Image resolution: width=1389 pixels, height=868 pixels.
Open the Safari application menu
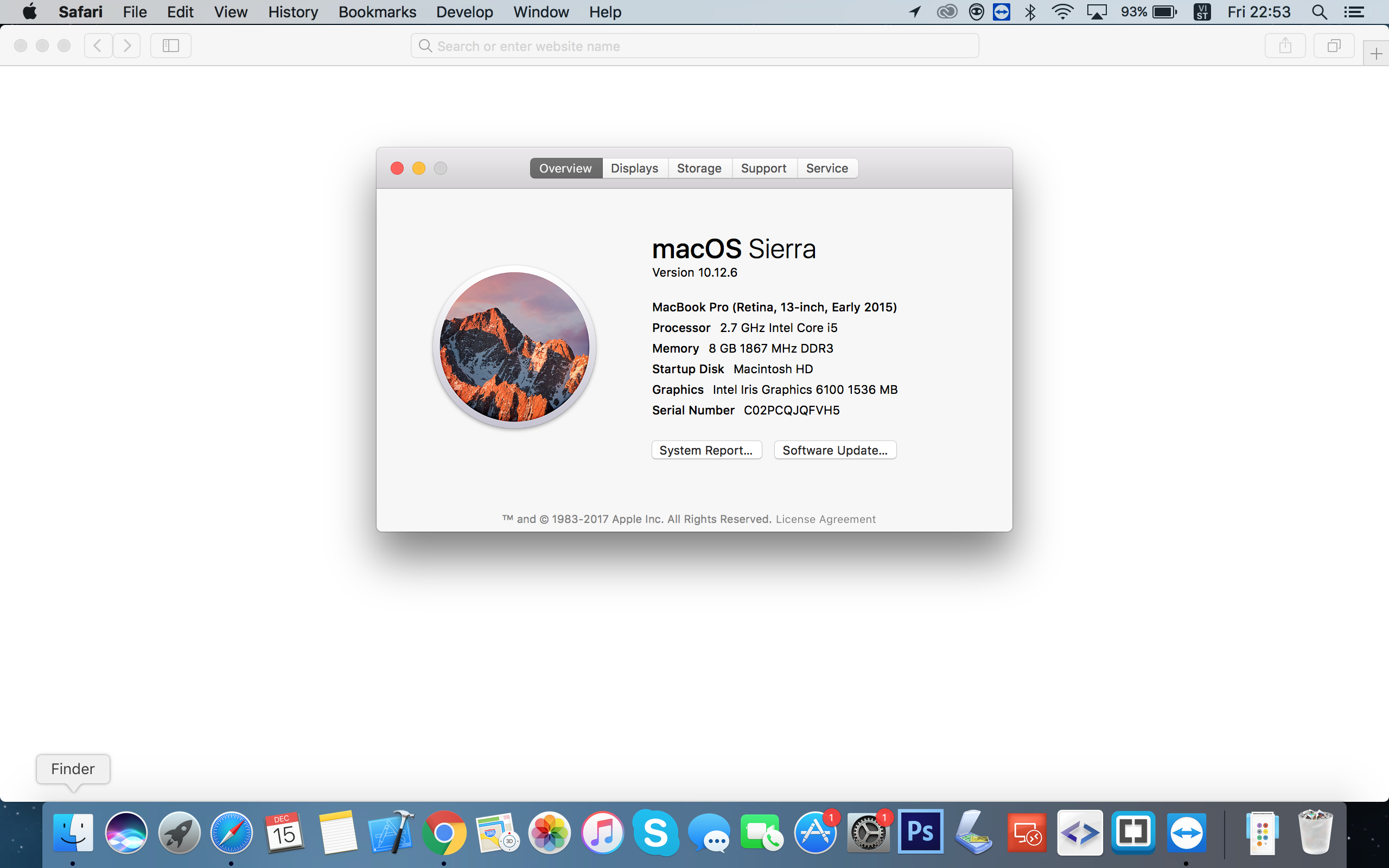(80, 12)
